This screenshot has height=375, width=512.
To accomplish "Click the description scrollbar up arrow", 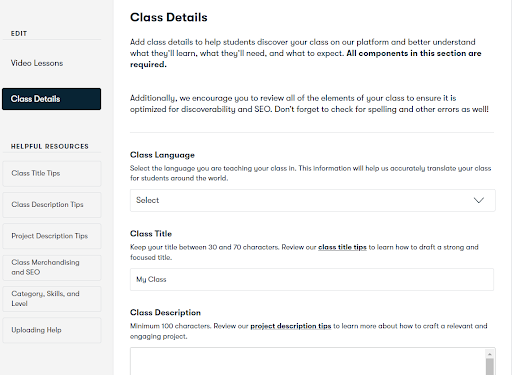I will coord(490,354).
